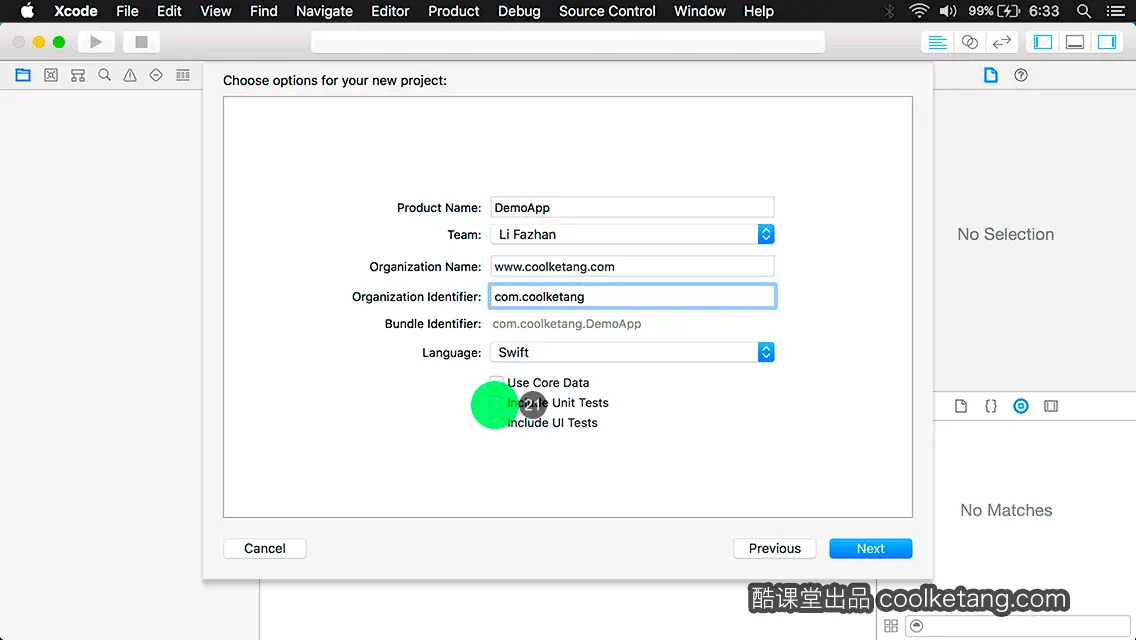Image resolution: width=1136 pixels, height=640 pixels.
Task: Open the Debug navigator icon
Action: (183, 75)
